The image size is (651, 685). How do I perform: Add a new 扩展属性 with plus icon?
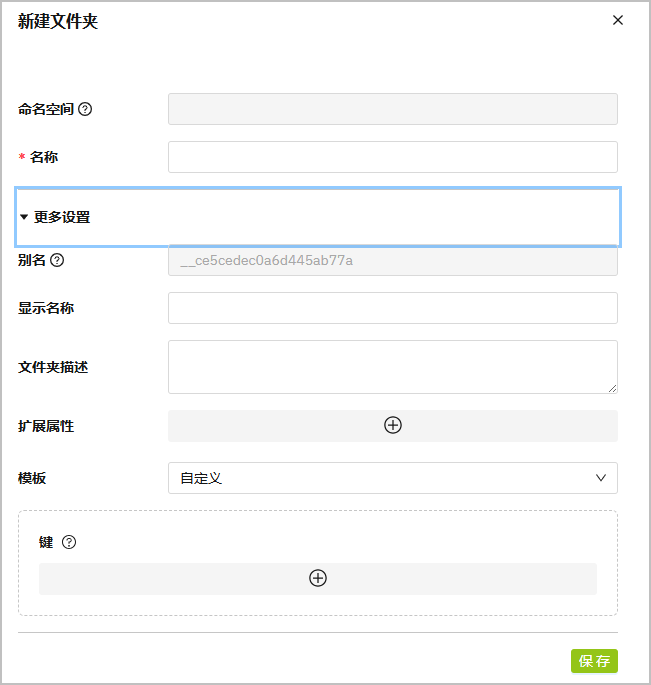[x=393, y=425]
